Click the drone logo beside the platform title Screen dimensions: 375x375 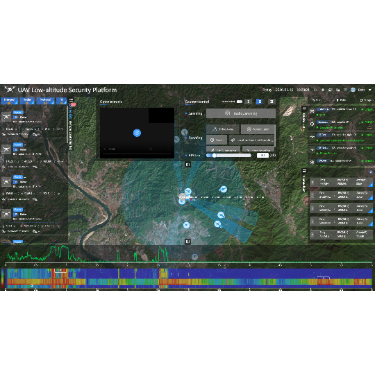click(10, 90)
